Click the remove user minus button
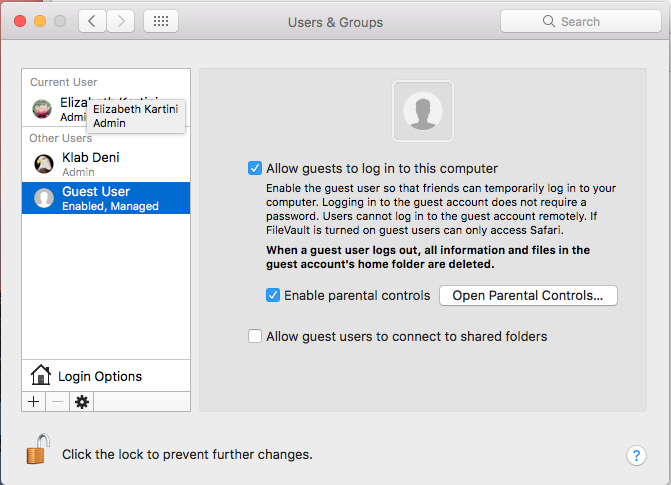 [57, 401]
